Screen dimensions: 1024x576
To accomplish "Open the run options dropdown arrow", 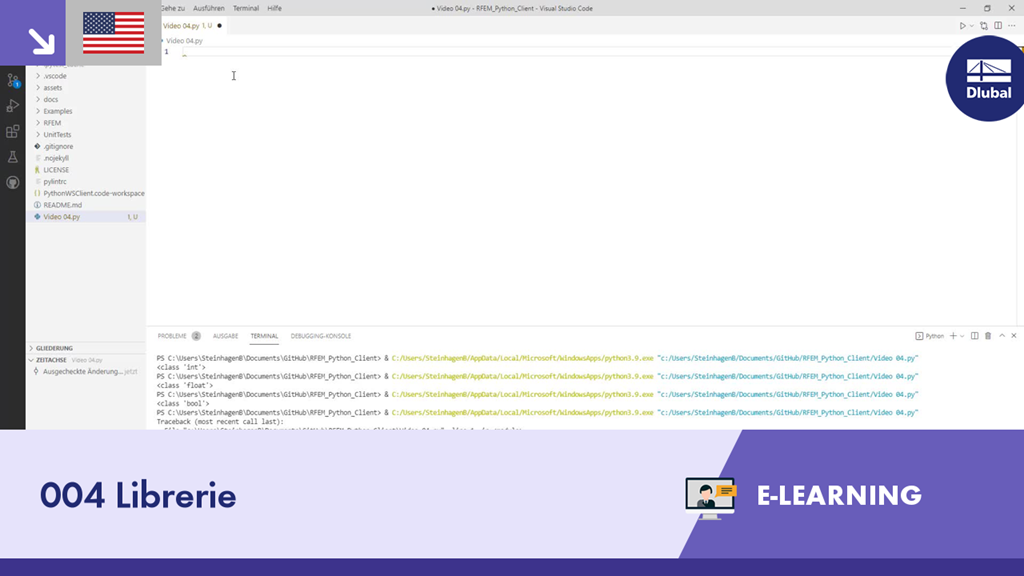I will point(972,25).
